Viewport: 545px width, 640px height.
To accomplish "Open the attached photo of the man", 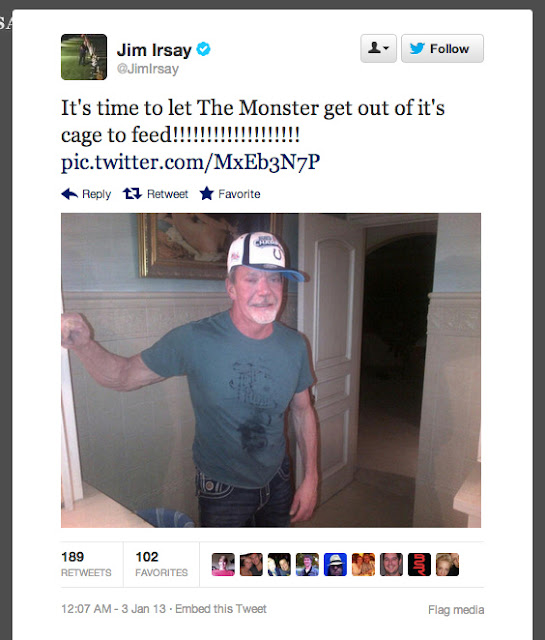I will 271,370.
